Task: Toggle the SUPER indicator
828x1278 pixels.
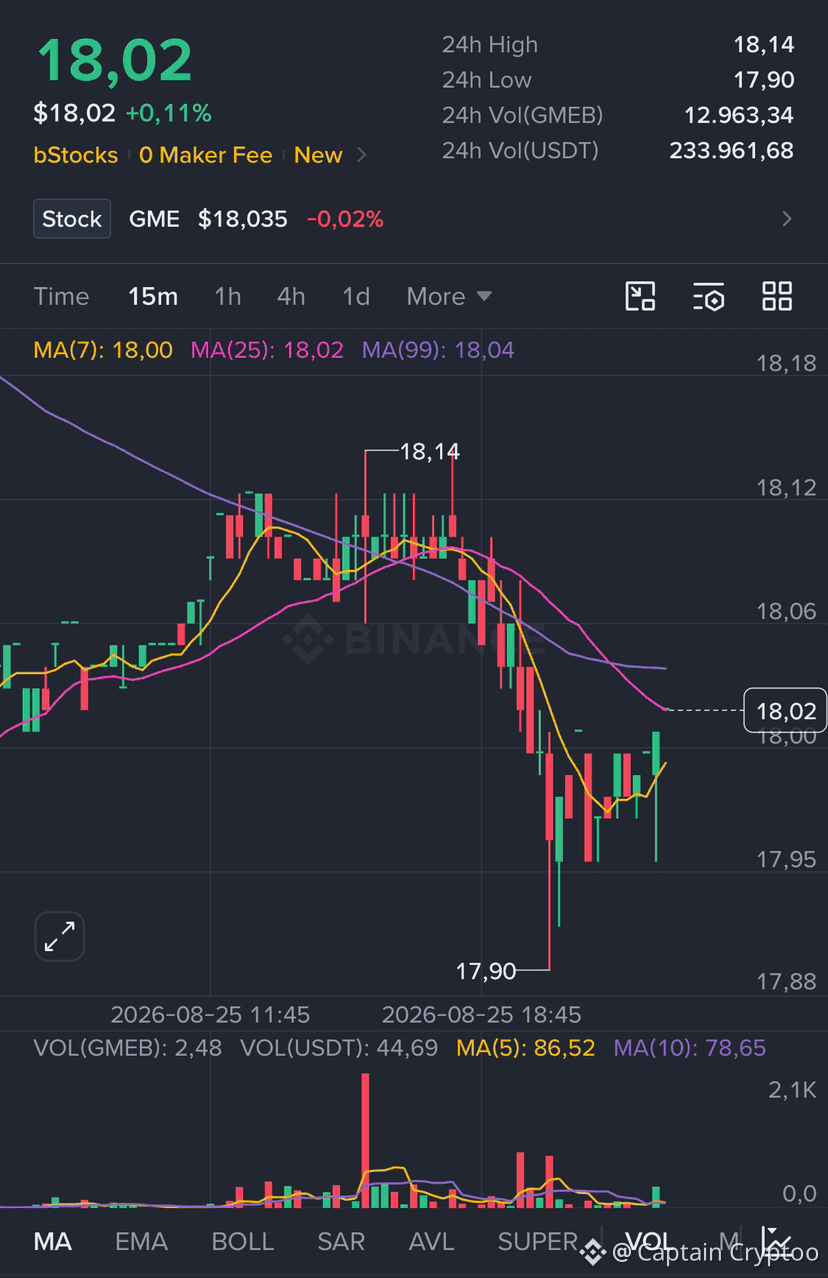Action: point(538,1241)
